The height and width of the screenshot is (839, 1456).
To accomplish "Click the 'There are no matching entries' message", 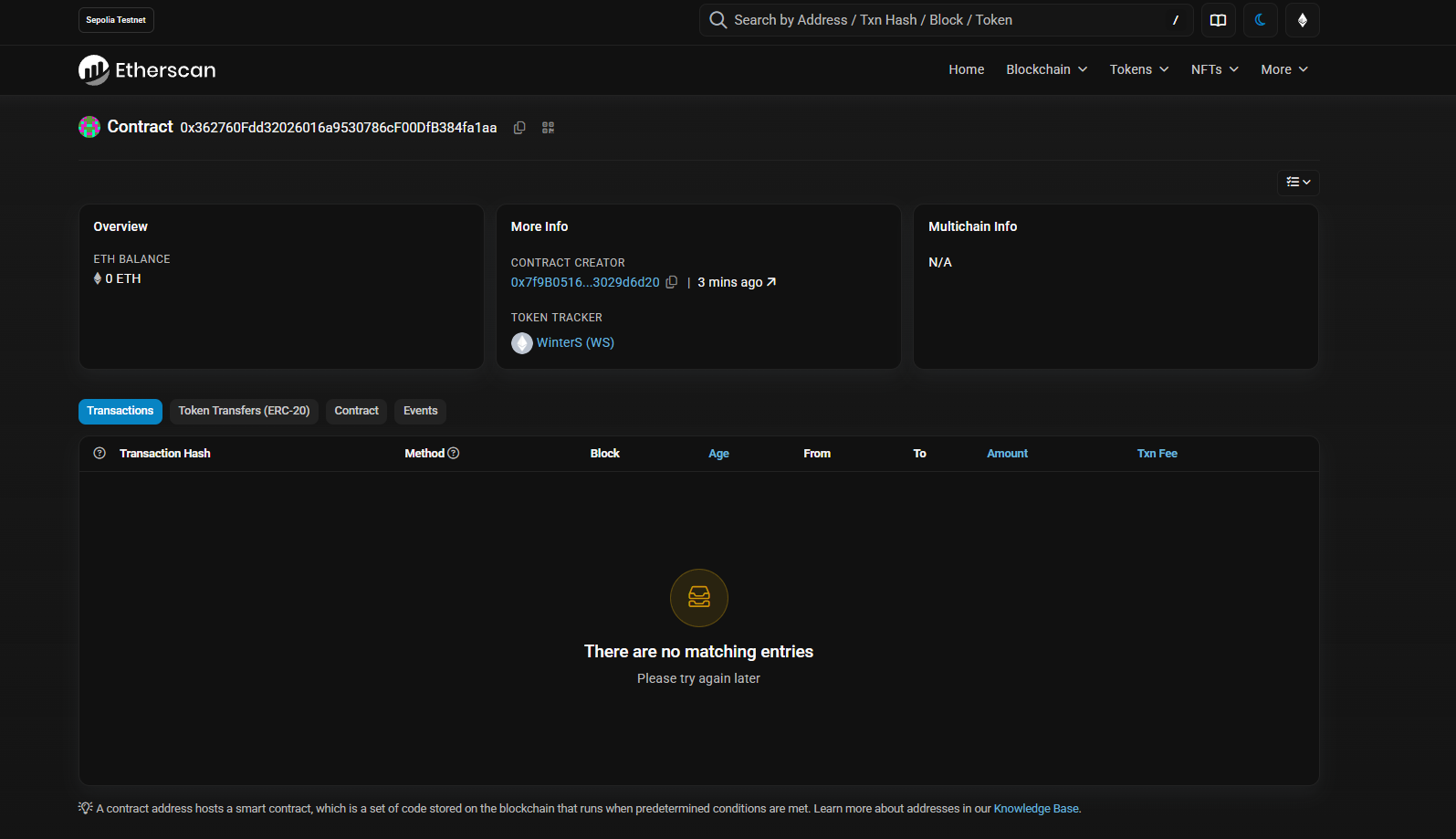I will coord(699,652).
